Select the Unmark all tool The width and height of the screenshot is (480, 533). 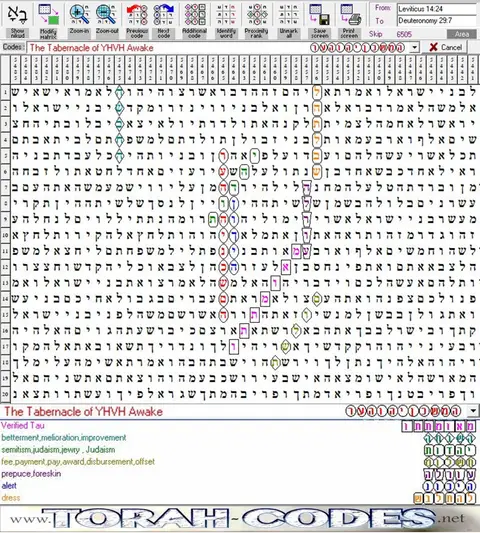[289, 20]
